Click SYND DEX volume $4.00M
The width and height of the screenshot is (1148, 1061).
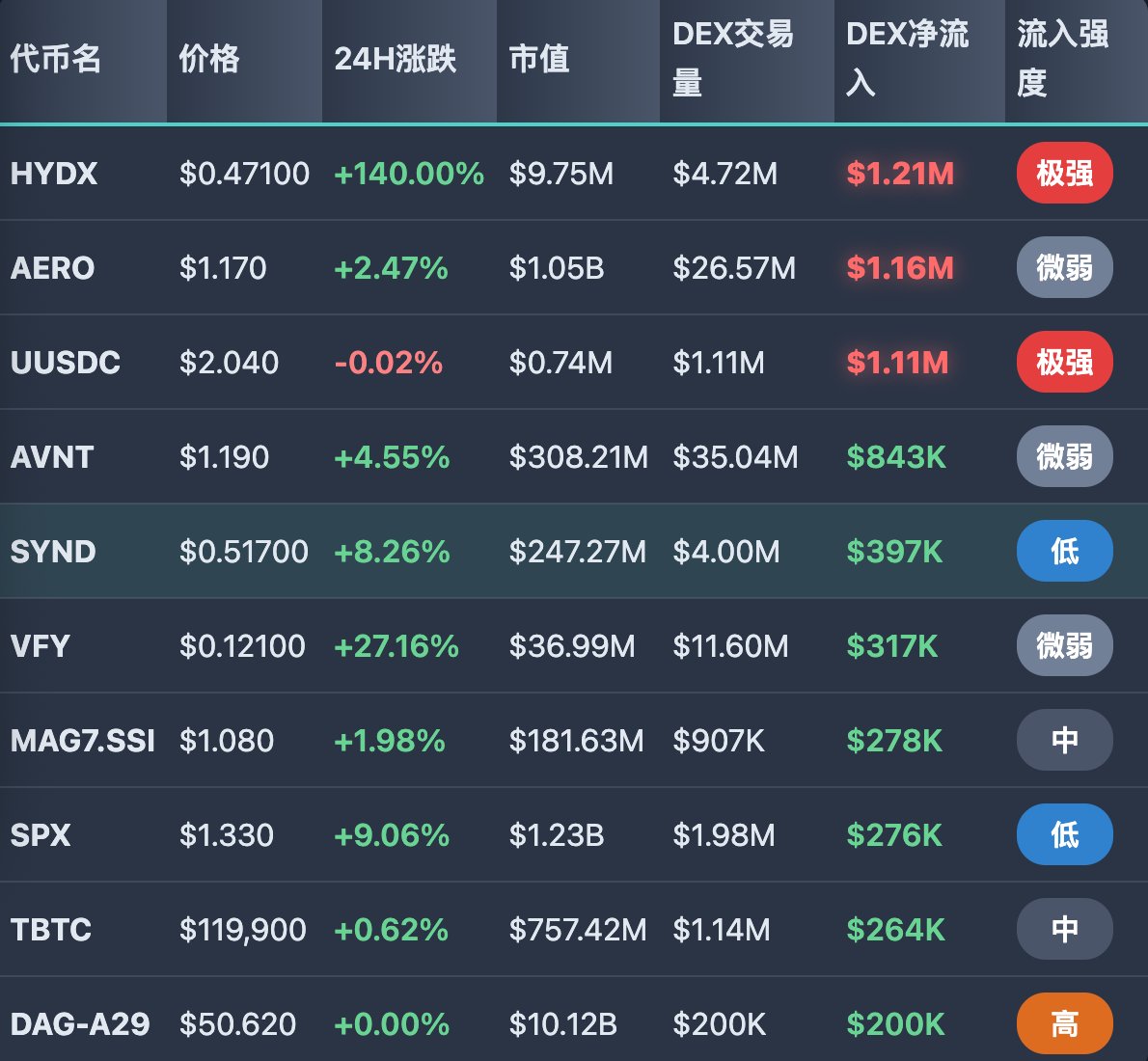click(x=727, y=552)
